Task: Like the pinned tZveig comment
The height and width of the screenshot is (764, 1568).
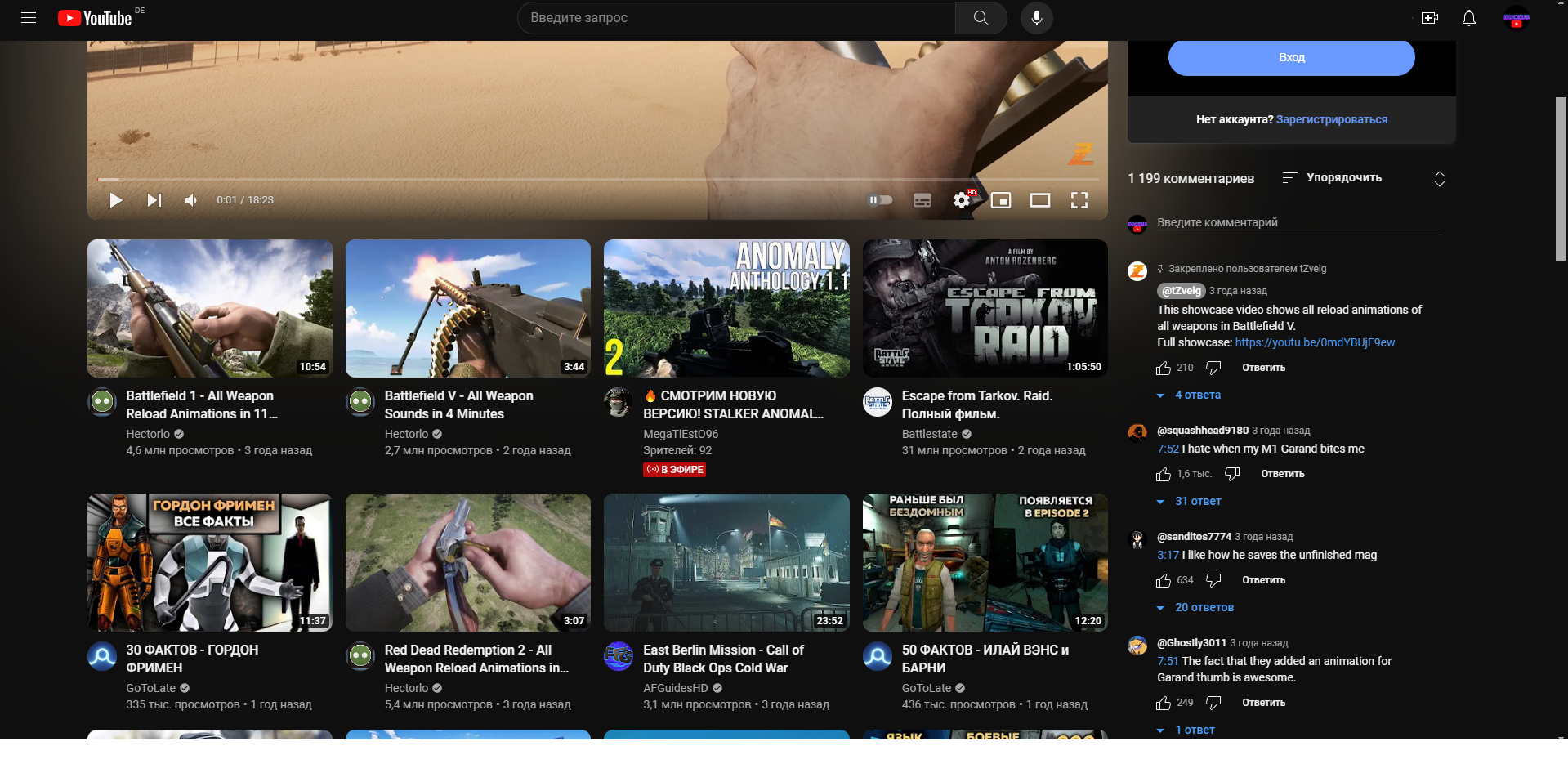Action: pos(1164,369)
